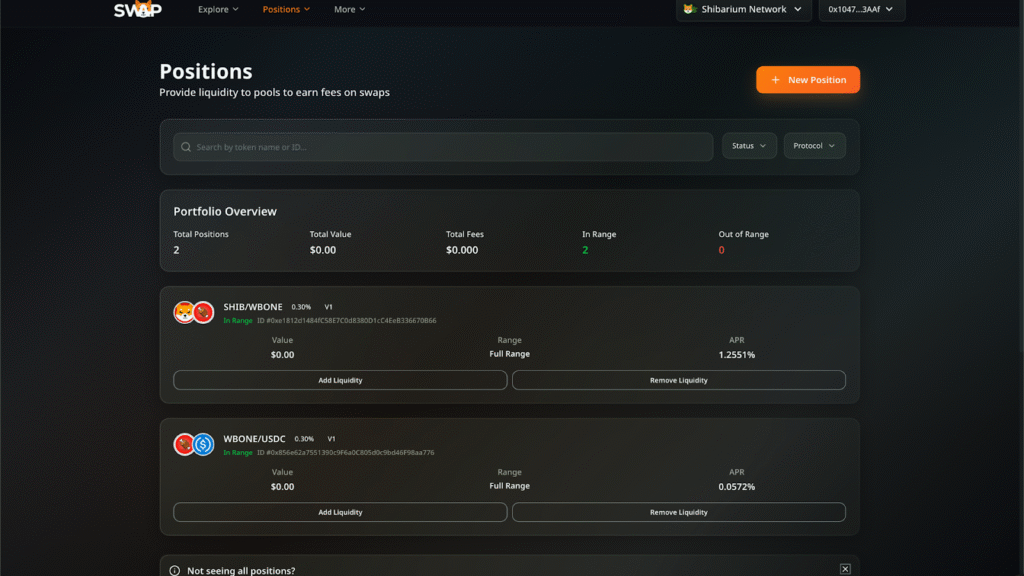Open the Status filter dropdown
This screenshot has height=576, width=1024.
pos(749,146)
